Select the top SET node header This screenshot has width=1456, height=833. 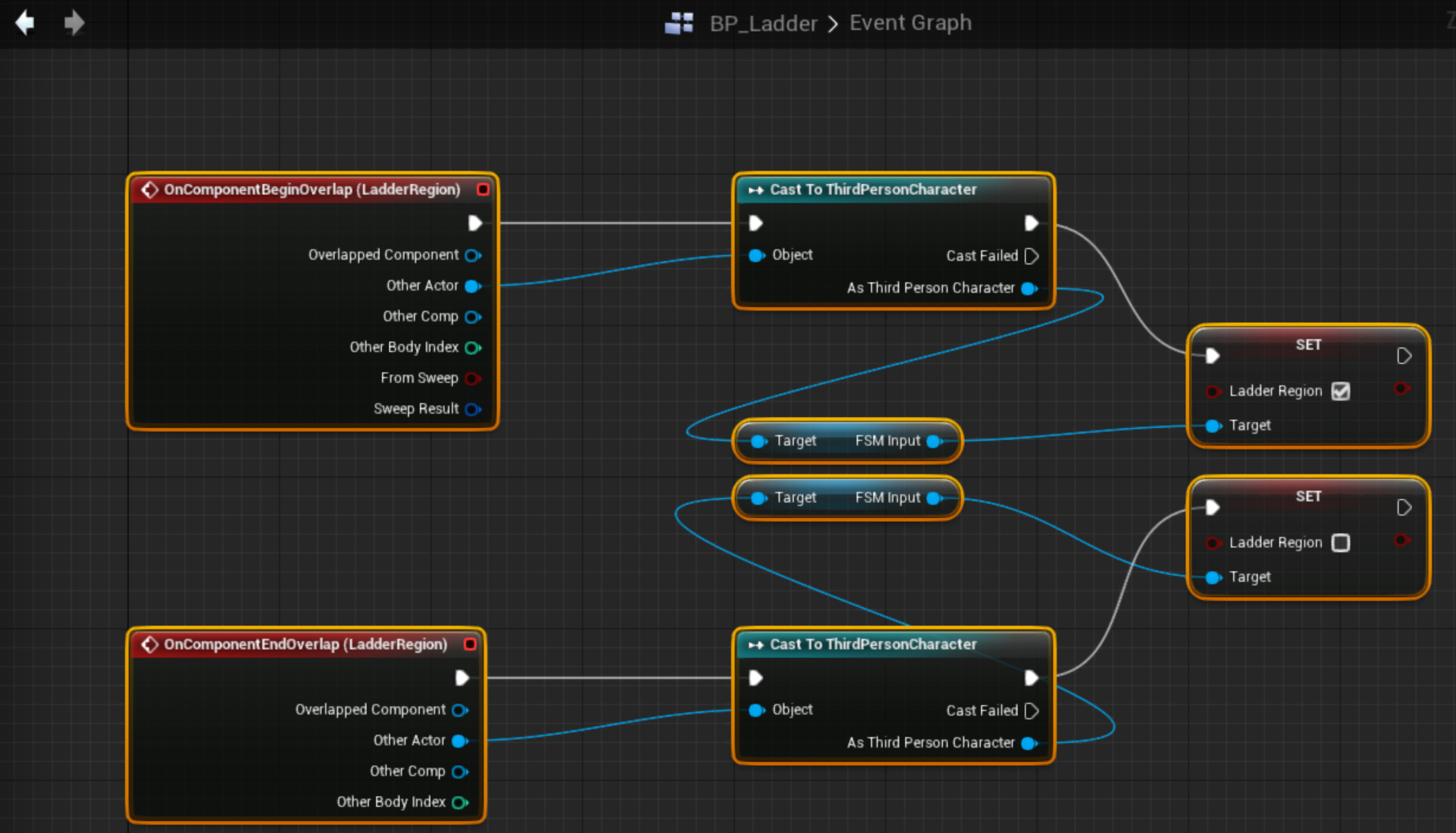click(1308, 345)
